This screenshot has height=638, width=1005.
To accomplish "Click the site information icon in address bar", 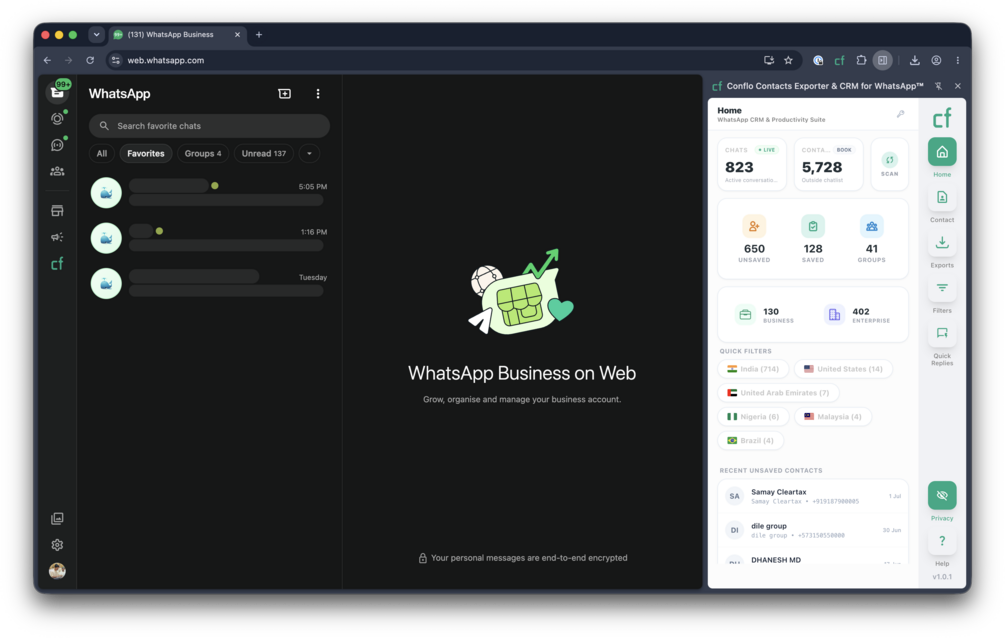I will tap(115, 60).
